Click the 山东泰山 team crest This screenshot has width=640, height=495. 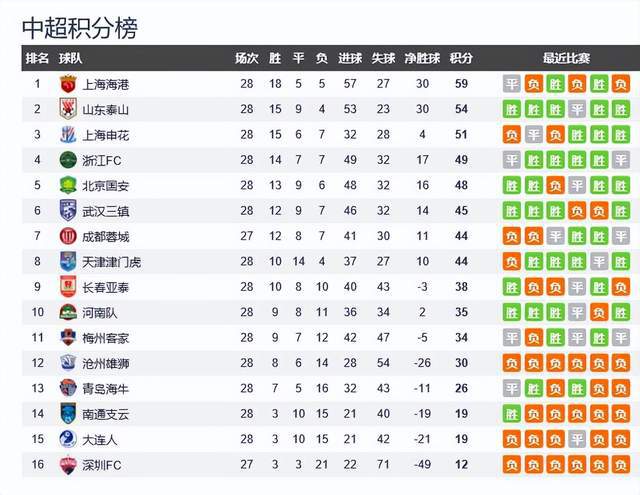pos(68,109)
